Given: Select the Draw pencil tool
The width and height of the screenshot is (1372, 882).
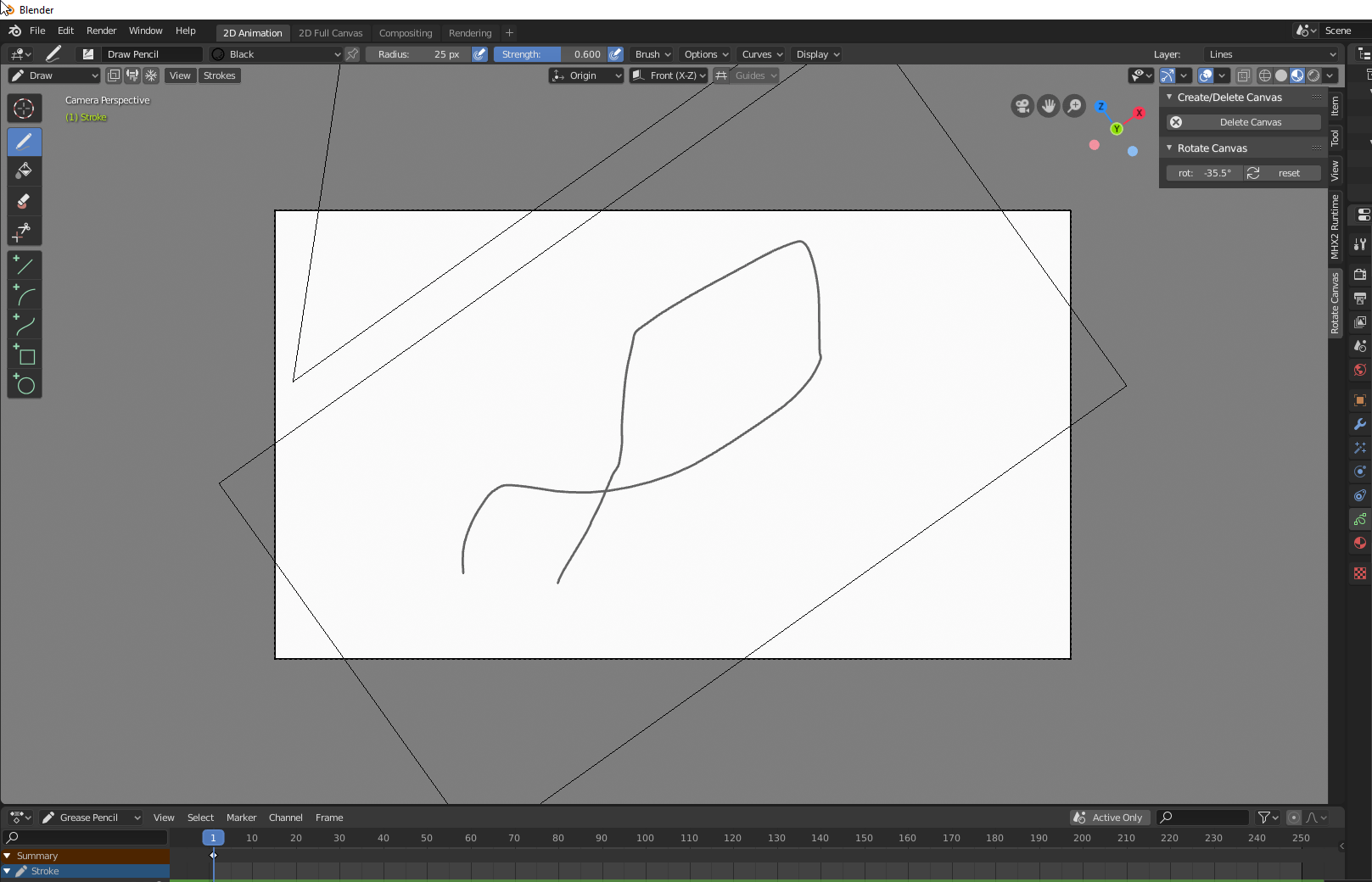Looking at the screenshot, I should pyautogui.click(x=24, y=142).
